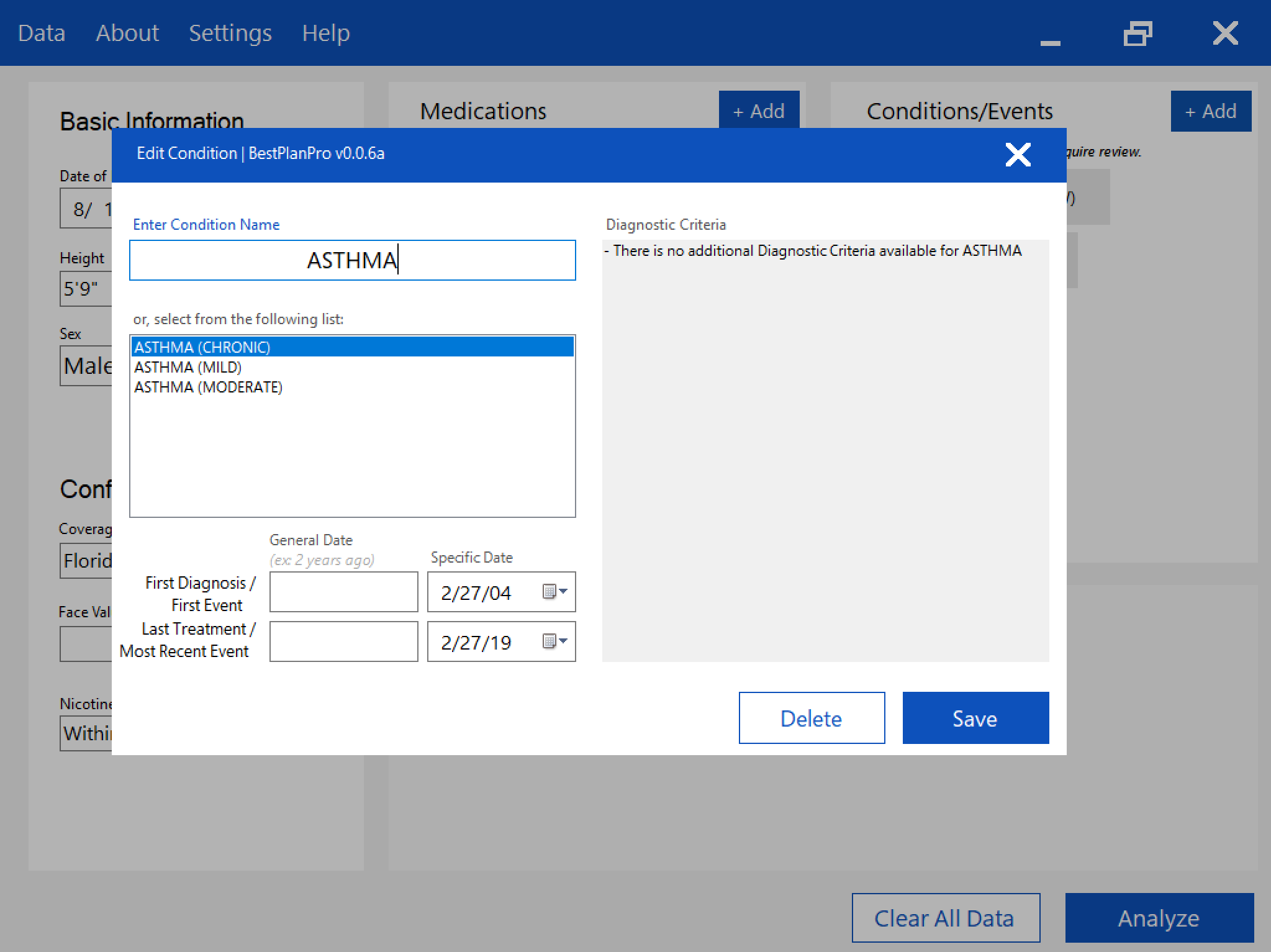Close the Edit Condition dialog
Viewport: 1271px width, 952px height.
click(1018, 155)
